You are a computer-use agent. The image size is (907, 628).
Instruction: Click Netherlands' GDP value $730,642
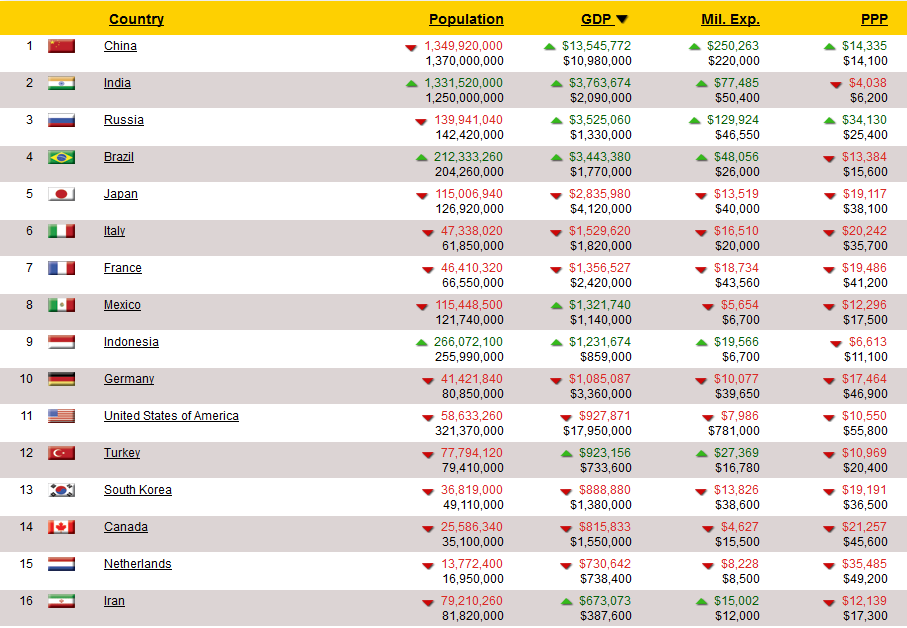605,564
